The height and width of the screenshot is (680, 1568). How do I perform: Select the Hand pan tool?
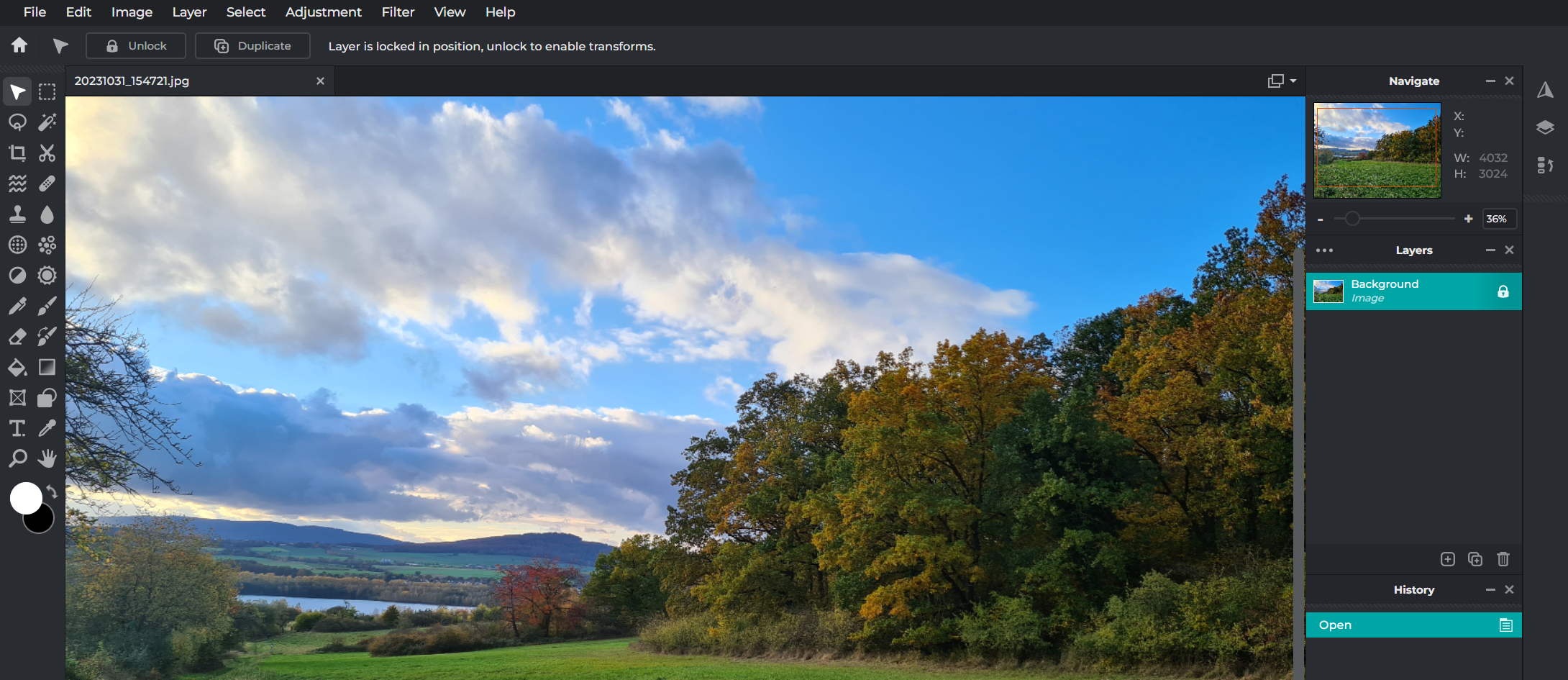click(47, 458)
